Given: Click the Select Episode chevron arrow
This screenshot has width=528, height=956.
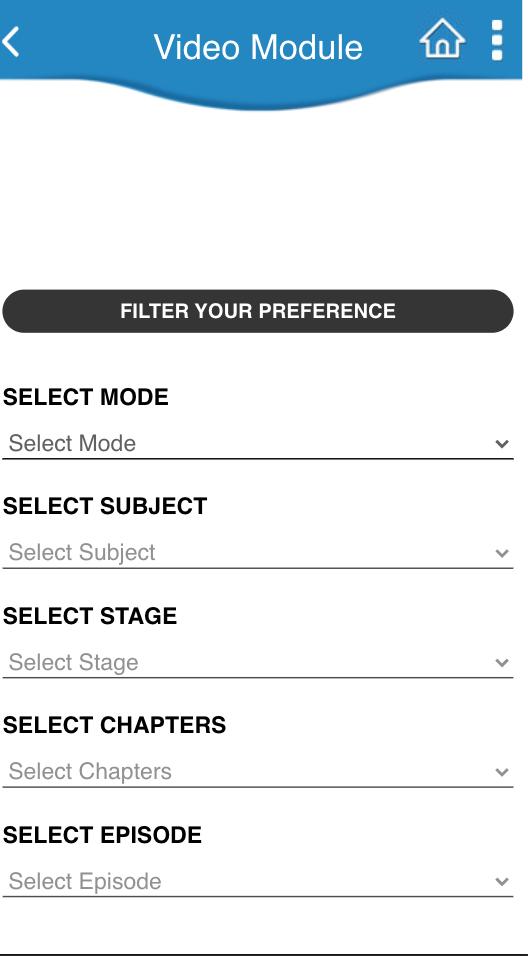Looking at the screenshot, I should (502, 882).
